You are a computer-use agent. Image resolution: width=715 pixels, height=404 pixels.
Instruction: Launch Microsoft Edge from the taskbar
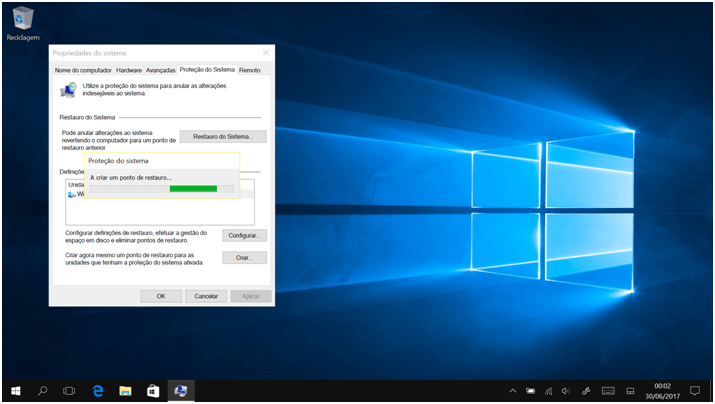point(98,390)
